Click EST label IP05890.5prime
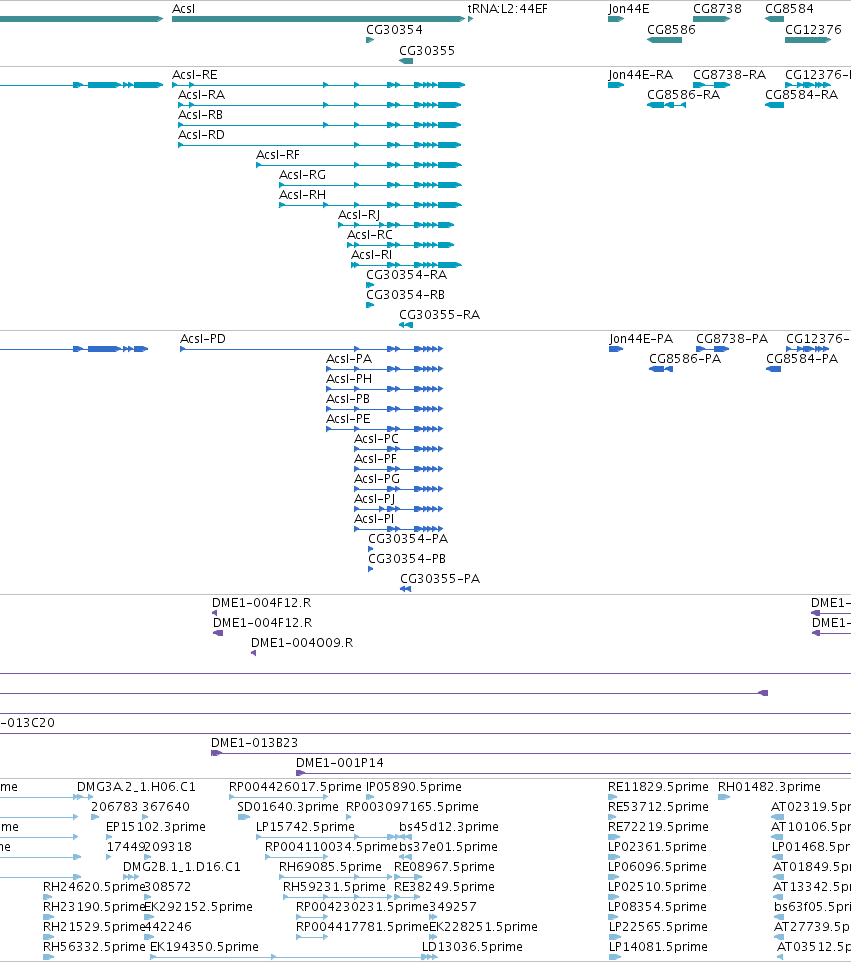The image size is (851, 962). [414, 787]
